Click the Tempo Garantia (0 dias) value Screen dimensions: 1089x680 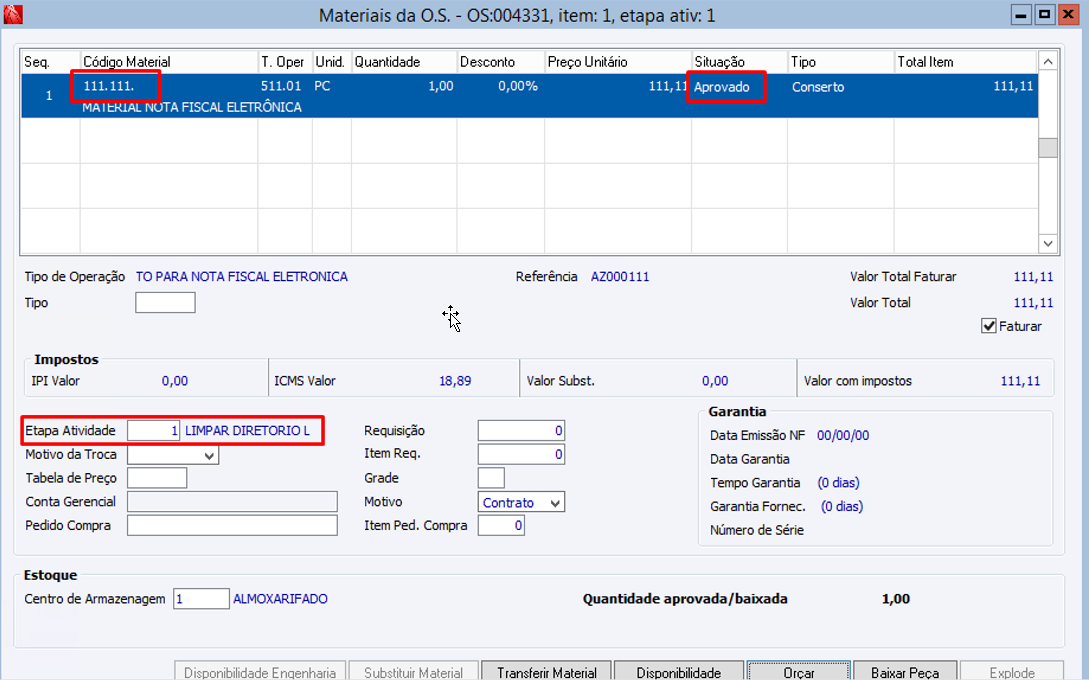click(838, 483)
